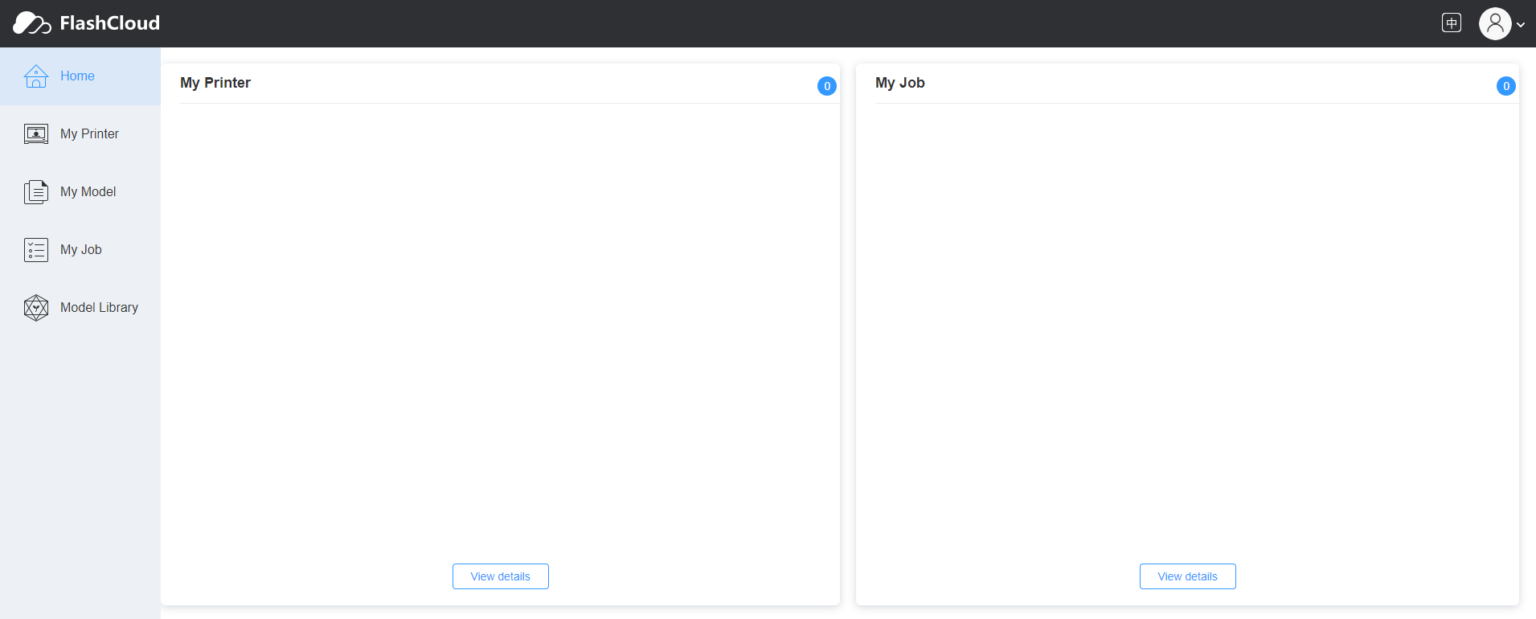Select the My Printer sidebar icon
Image resolution: width=1536 pixels, height=619 pixels.
click(36, 134)
